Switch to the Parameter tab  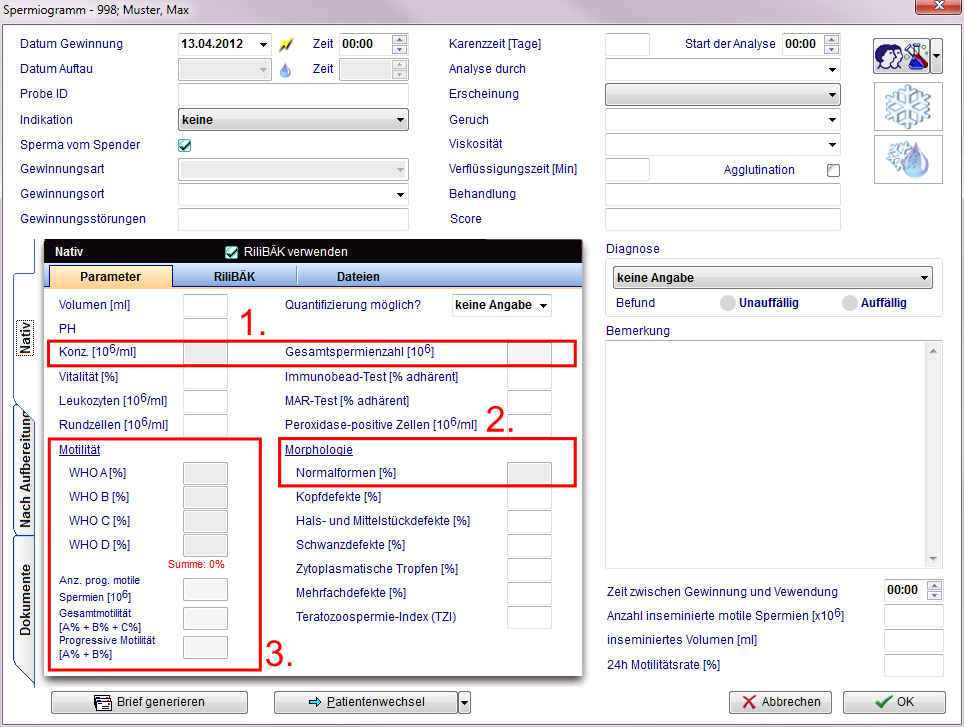pyautogui.click(x=111, y=277)
